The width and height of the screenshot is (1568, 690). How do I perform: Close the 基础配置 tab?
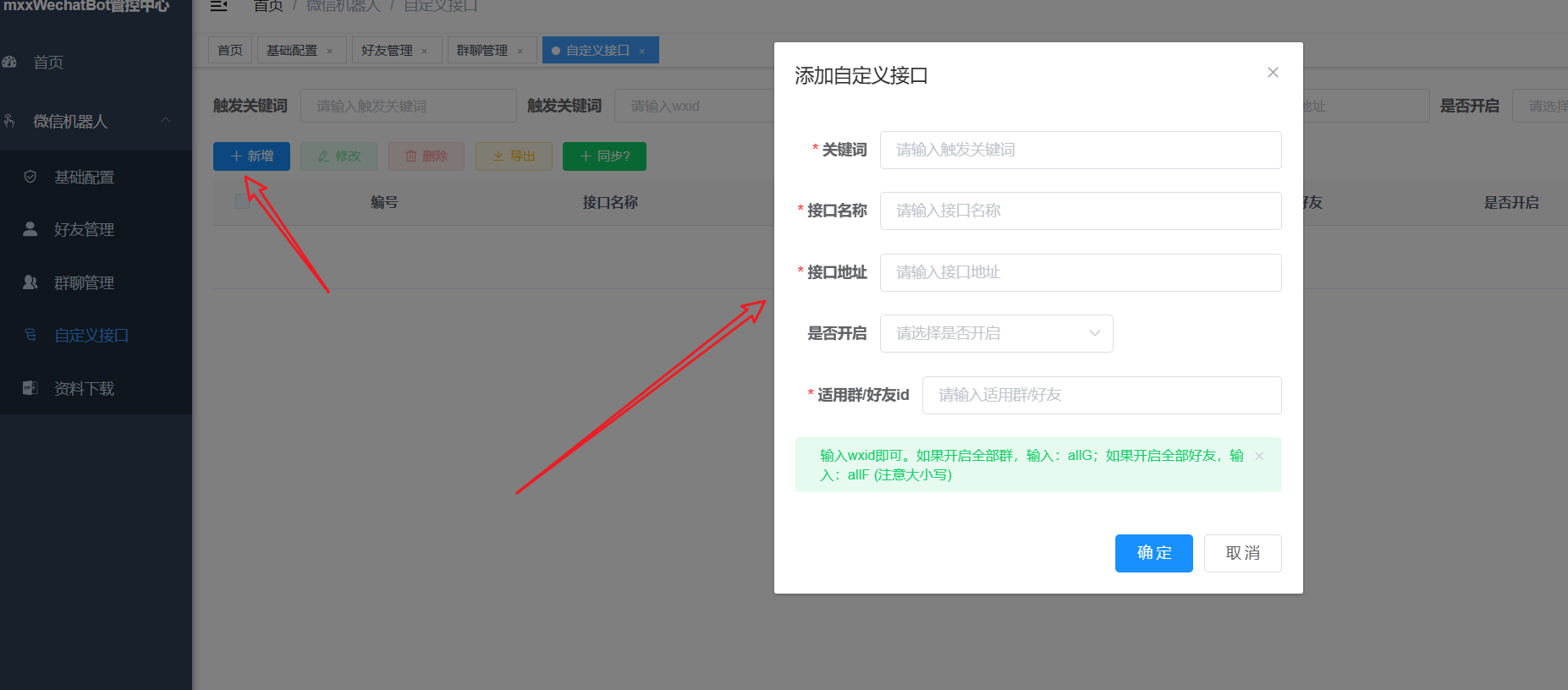coord(330,52)
